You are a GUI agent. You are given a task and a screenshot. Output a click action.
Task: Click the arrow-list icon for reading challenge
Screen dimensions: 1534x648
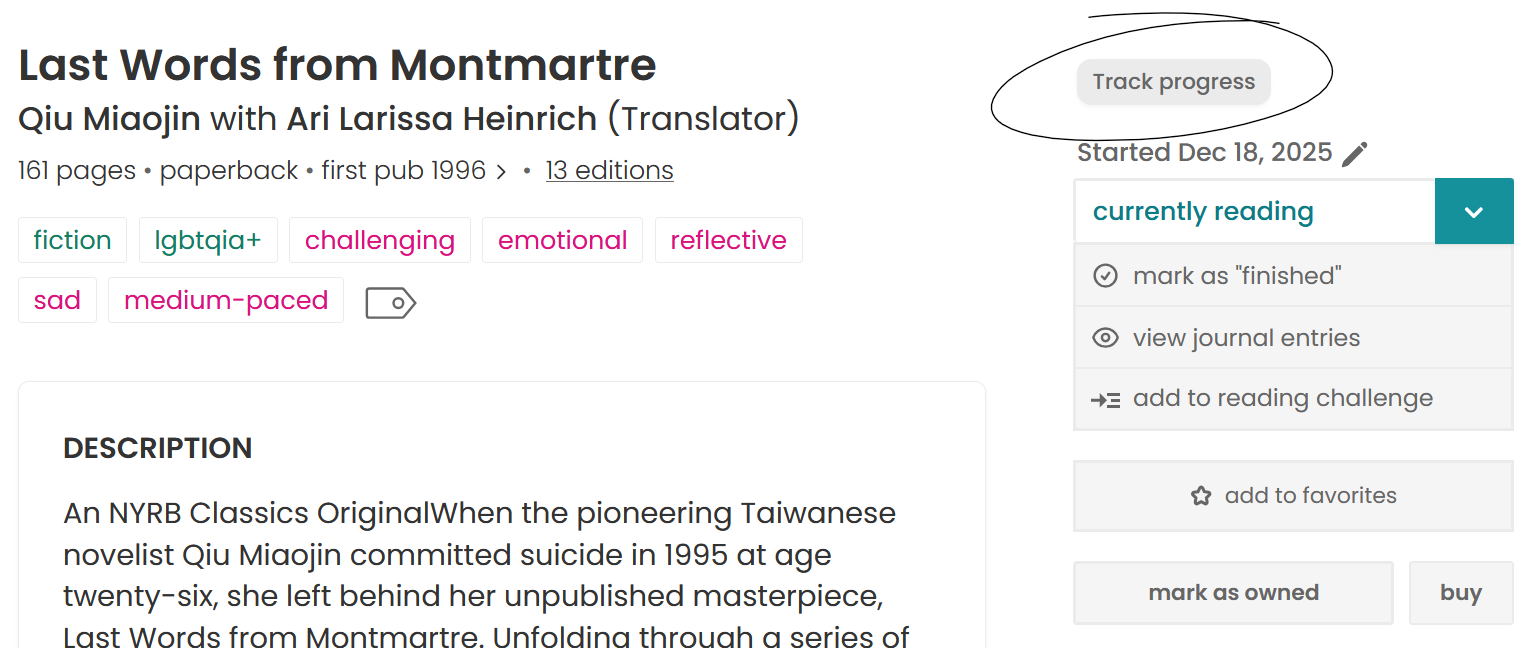click(x=1105, y=400)
